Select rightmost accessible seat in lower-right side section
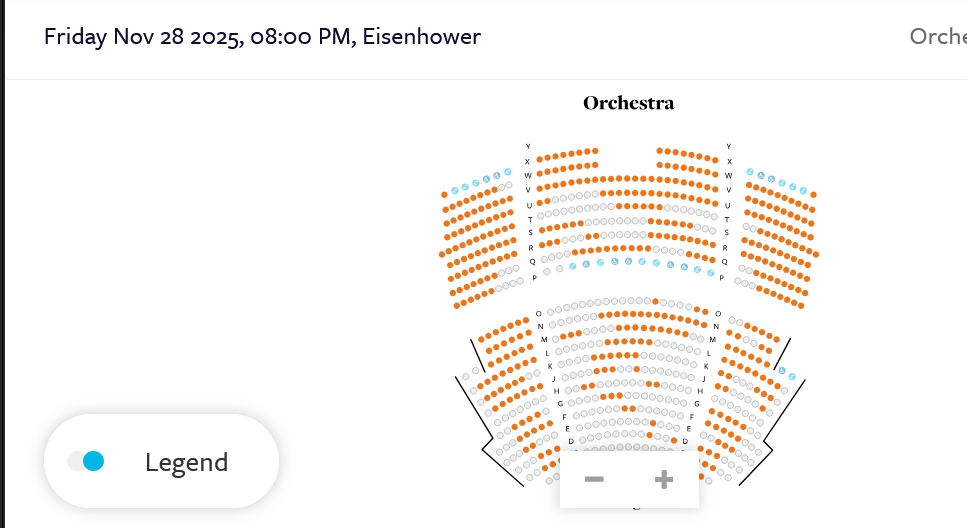 point(792,377)
